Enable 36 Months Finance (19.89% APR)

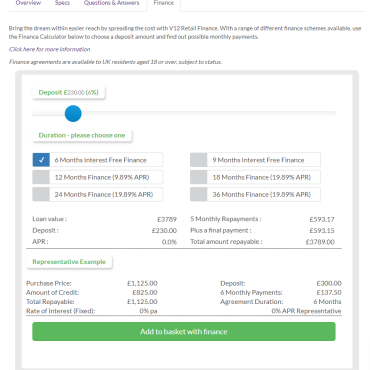click(x=199, y=194)
